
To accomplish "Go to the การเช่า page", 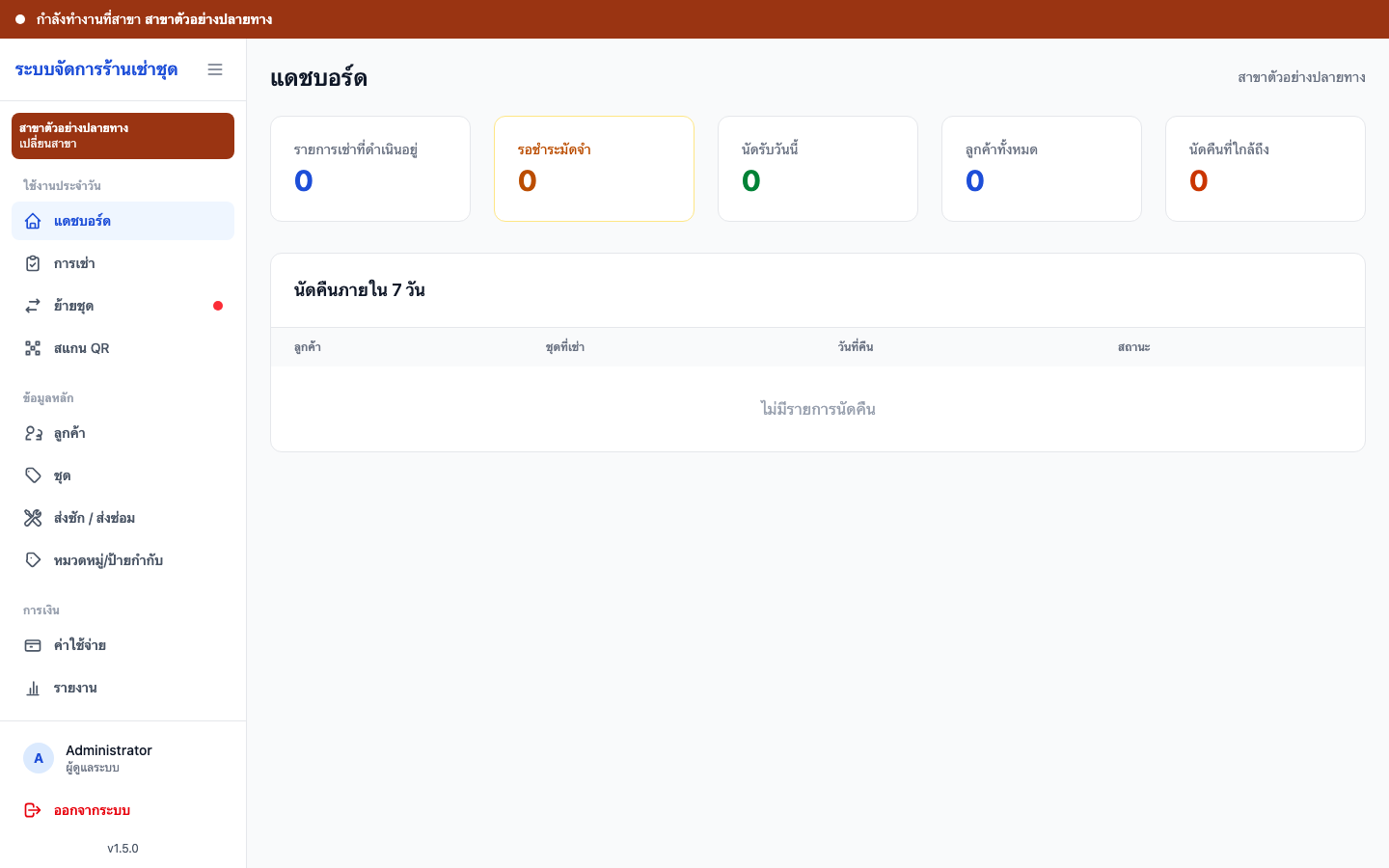I will [x=123, y=263].
